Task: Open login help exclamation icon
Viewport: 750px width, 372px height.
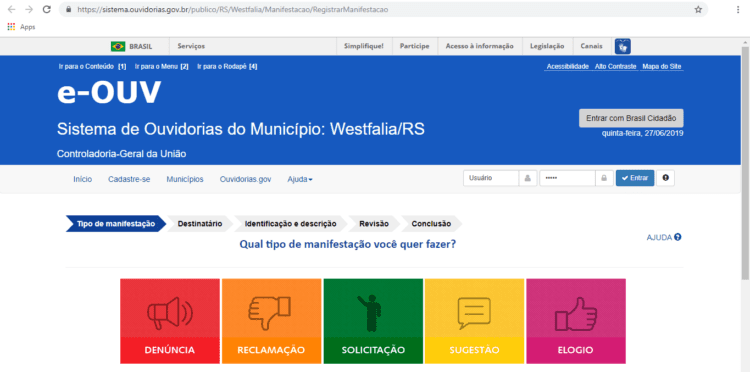Action: click(x=665, y=178)
